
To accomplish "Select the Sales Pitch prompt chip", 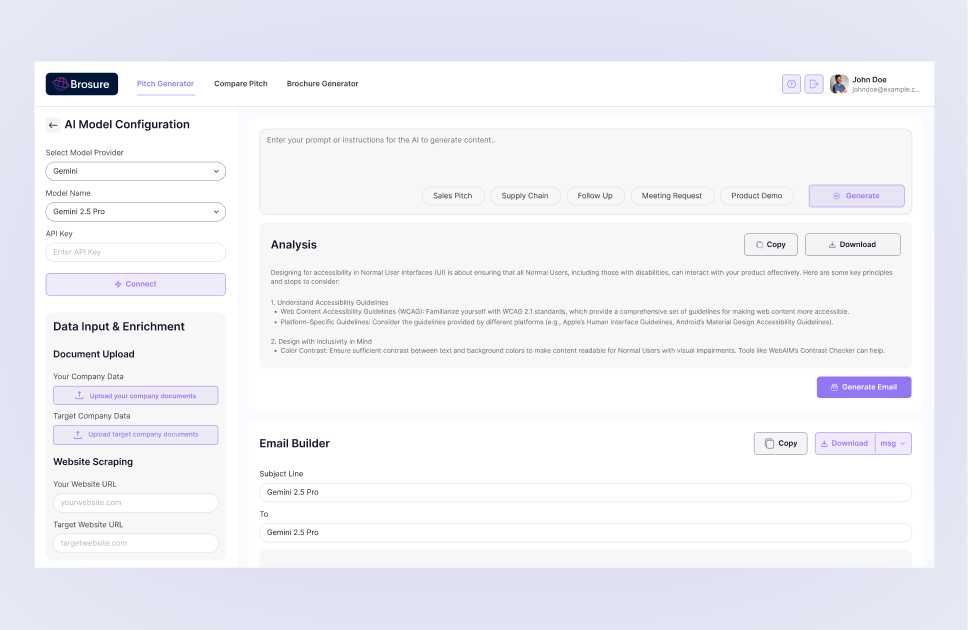I will coord(453,196).
